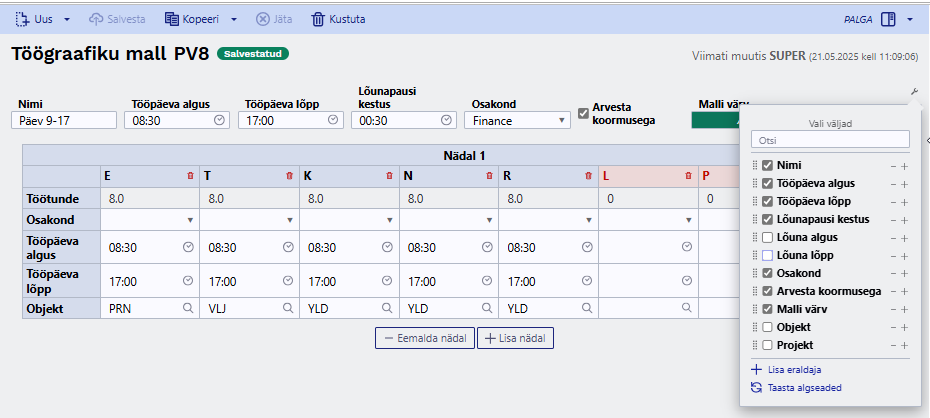Click the green Malli värv swatch

tap(715, 120)
